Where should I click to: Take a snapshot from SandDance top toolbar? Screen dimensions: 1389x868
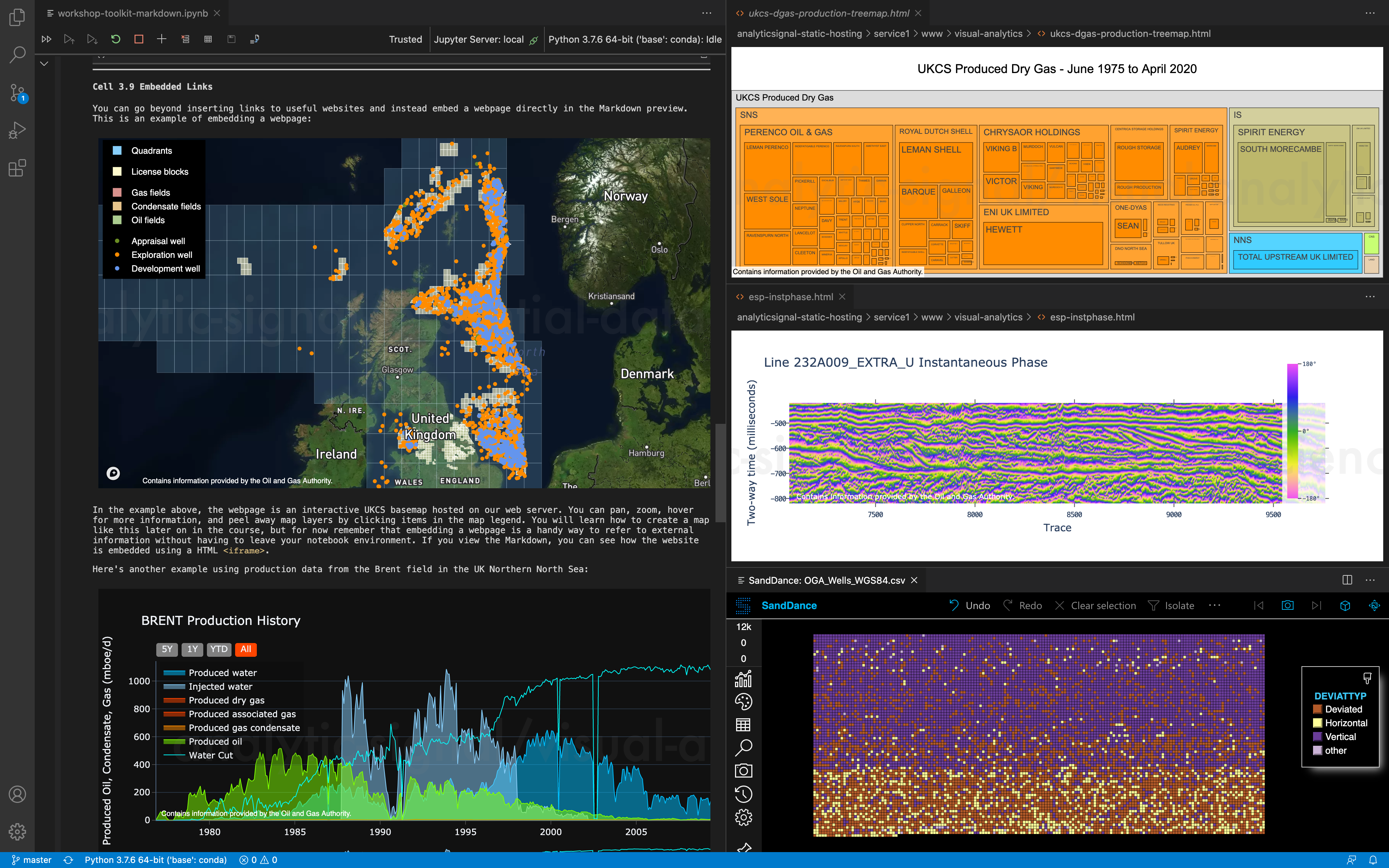[x=1287, y=606]
